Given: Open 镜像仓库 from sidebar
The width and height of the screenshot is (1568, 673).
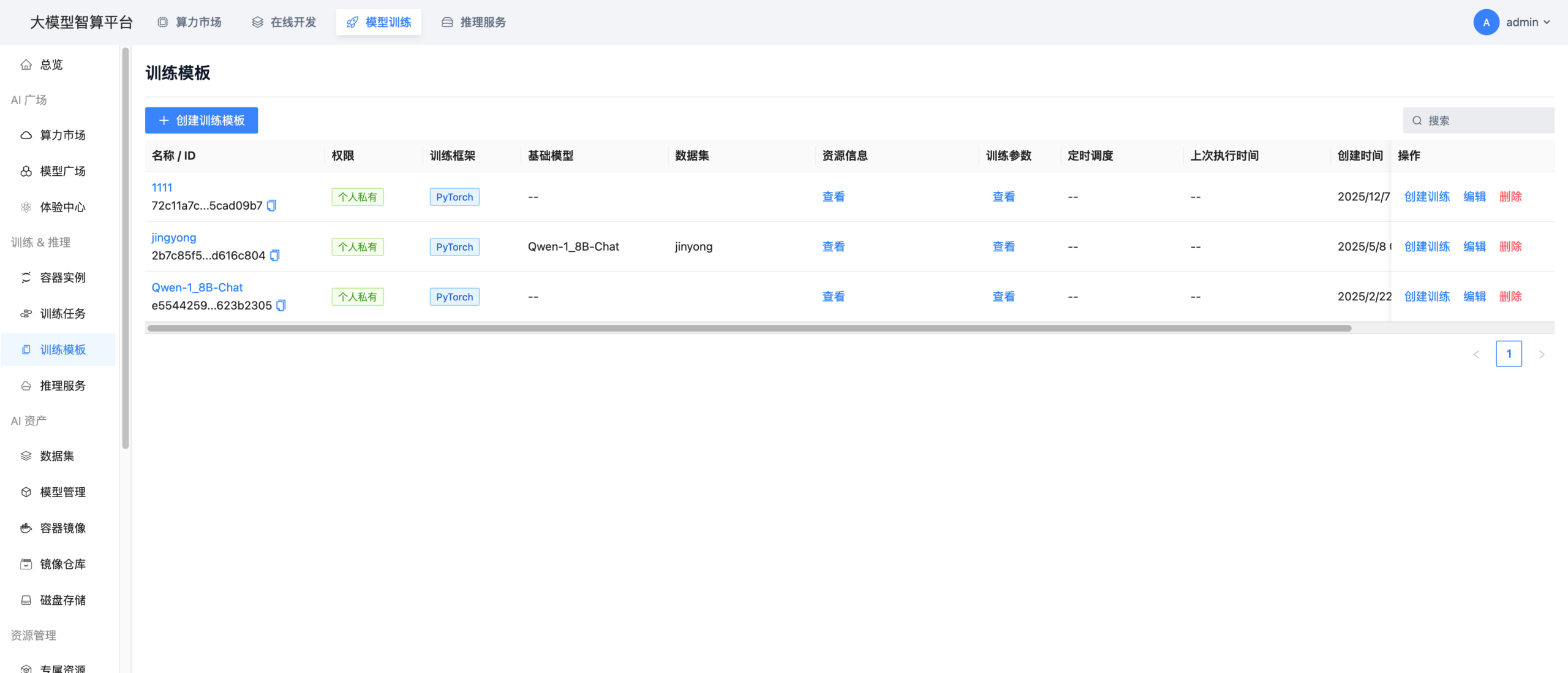Looking at the screenshot, I should 62,564.
